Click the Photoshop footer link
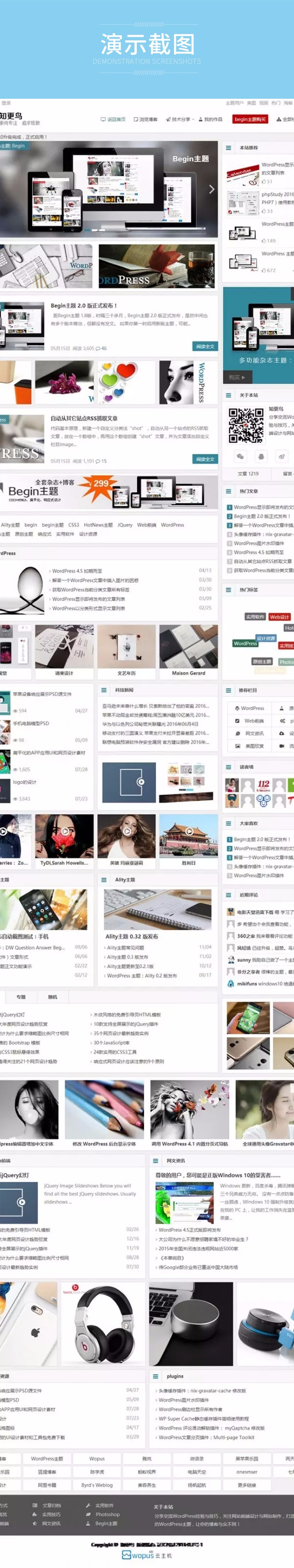 (x=107, y=1514)
